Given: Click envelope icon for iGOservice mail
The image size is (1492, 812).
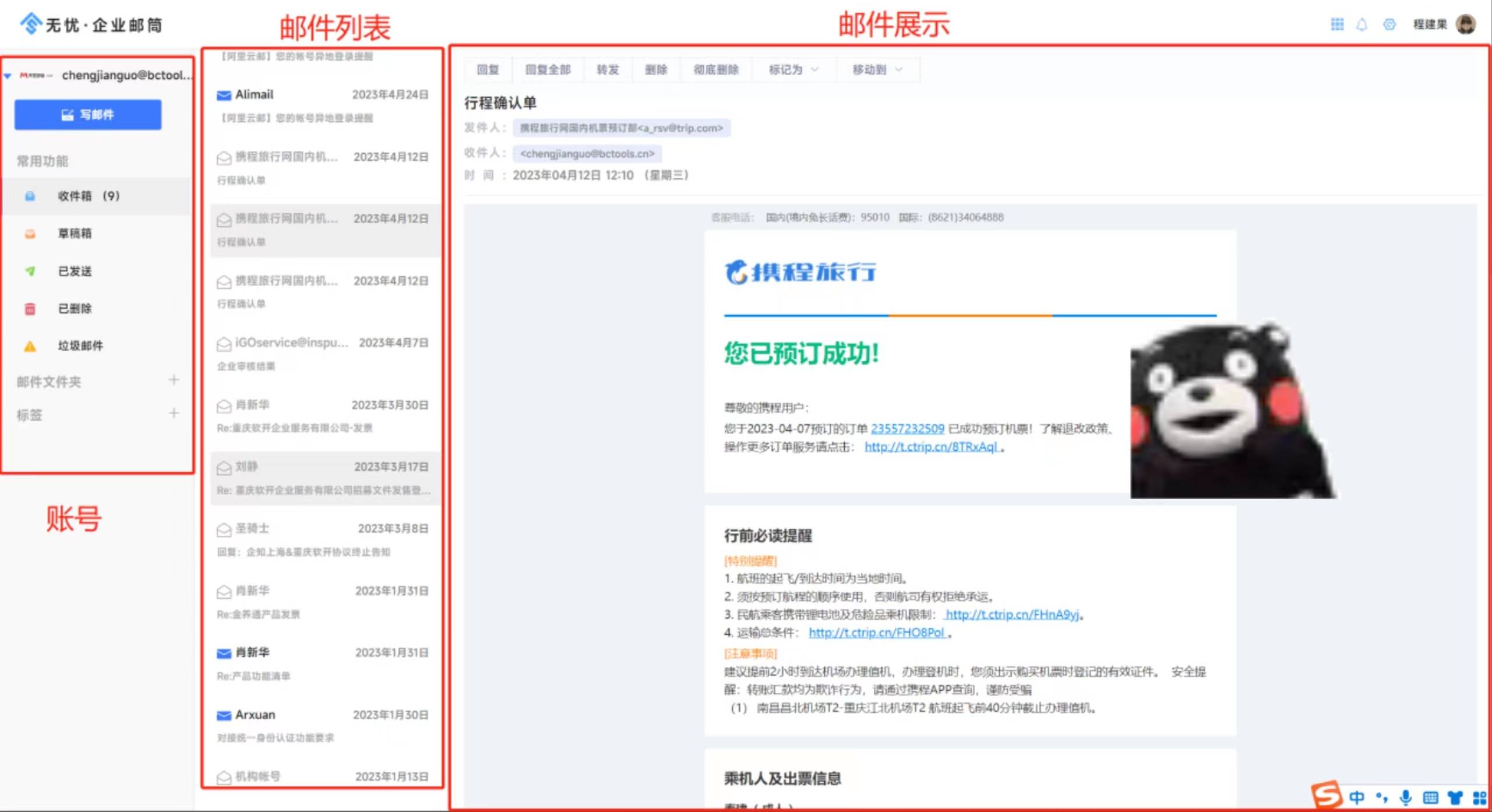Looking at the screenshot, I should pos(224,344).
